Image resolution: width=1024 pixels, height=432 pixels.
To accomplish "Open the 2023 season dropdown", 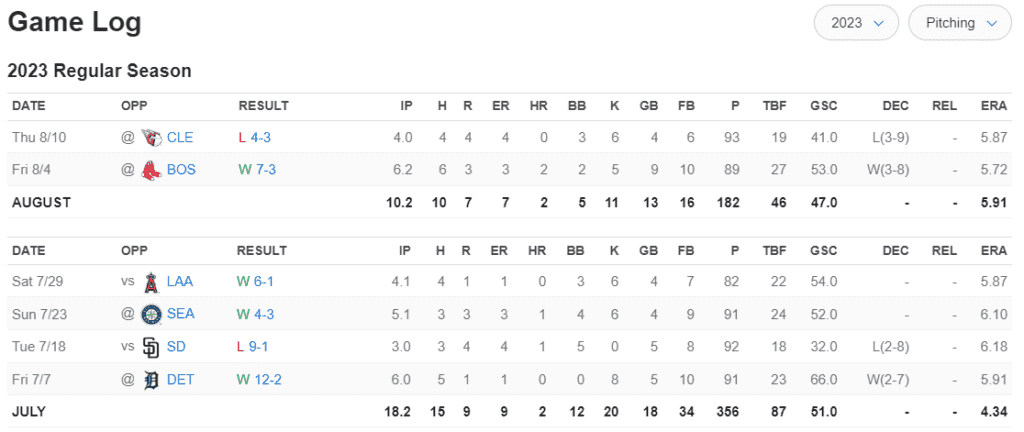I will pos(857,23).
